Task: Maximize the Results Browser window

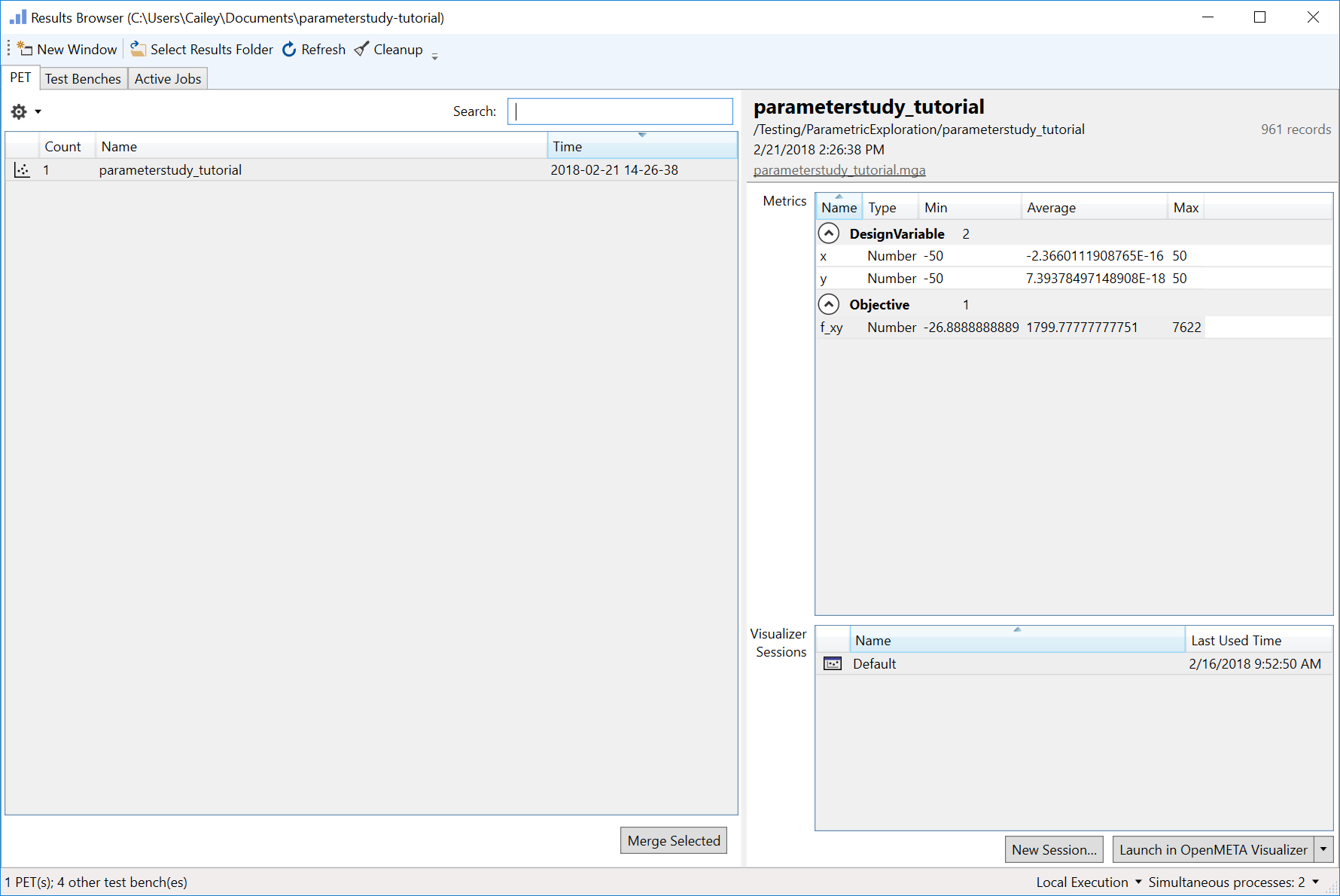Action: (1259, 17)
